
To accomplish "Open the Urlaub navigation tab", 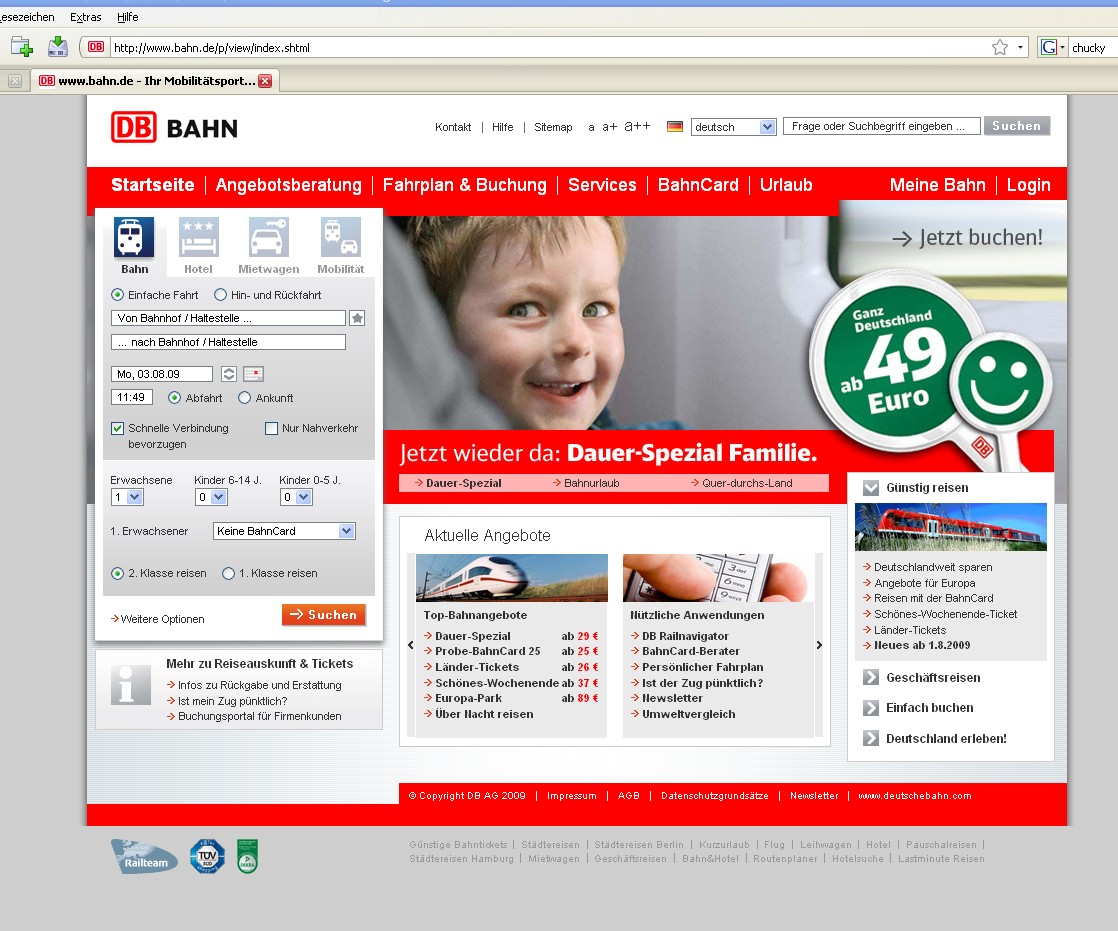I will pos(786,185).
